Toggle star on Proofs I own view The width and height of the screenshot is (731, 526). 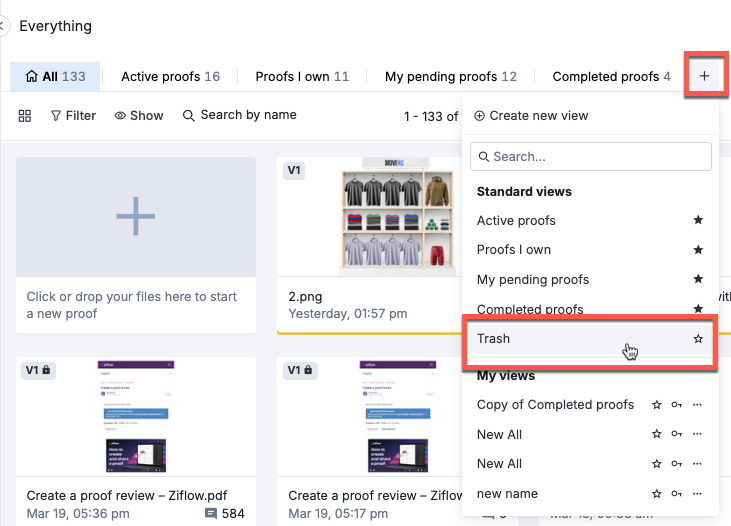tap(698, 250)
